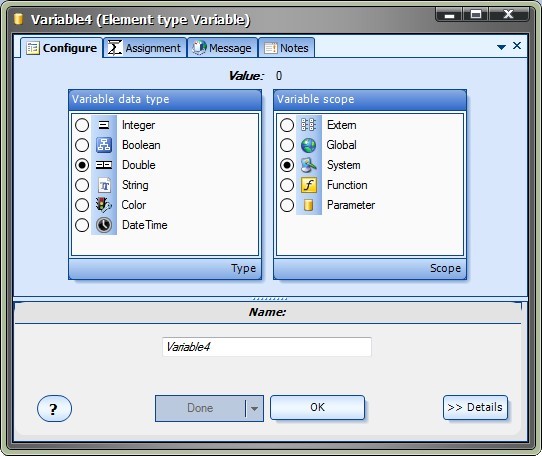Viewport: 542px width, 456px height.
Task: Expand the dialog with Details button
Action: (475, 408)
